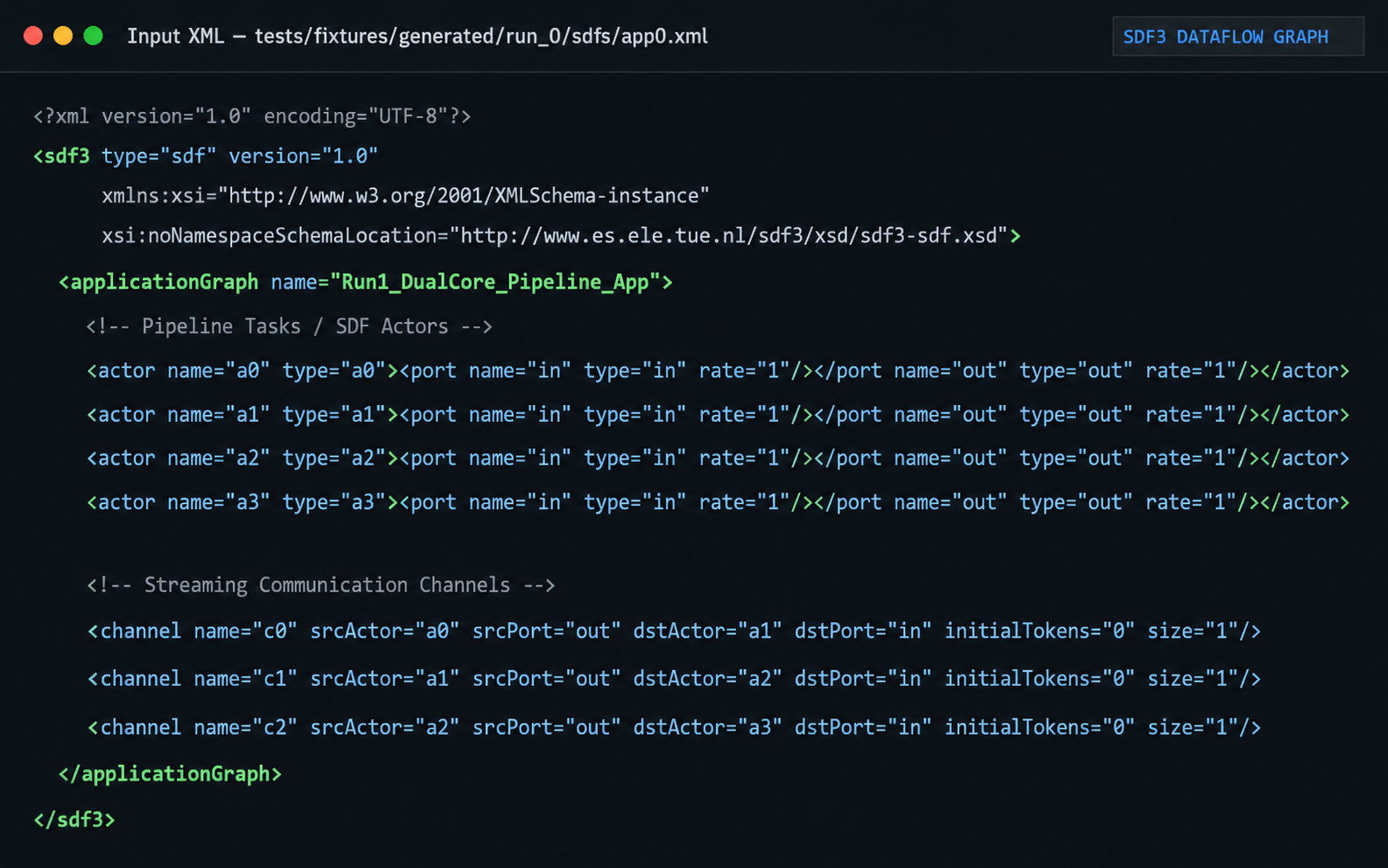
Task: Click the channel c0 definition line
Action: pyautogui.click(x=674, y=631)
